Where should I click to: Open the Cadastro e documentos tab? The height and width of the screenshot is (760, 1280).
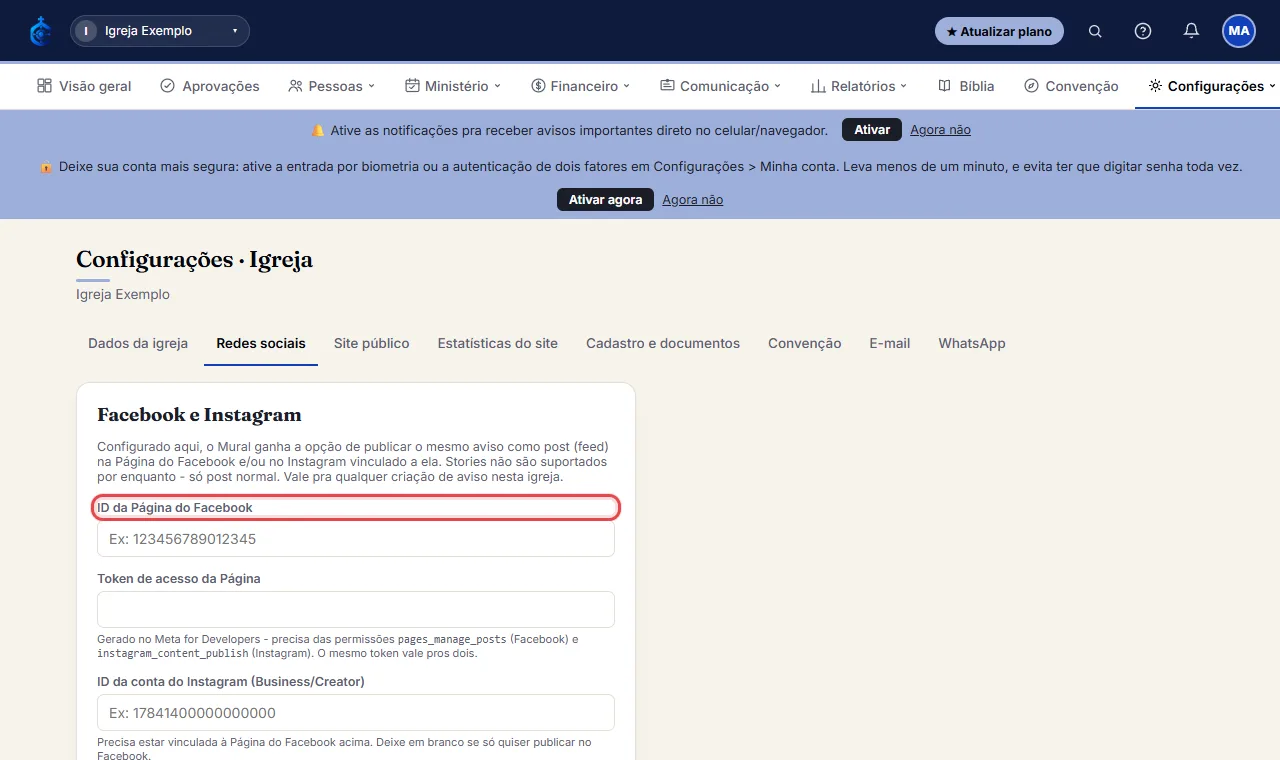coord(663,343)
